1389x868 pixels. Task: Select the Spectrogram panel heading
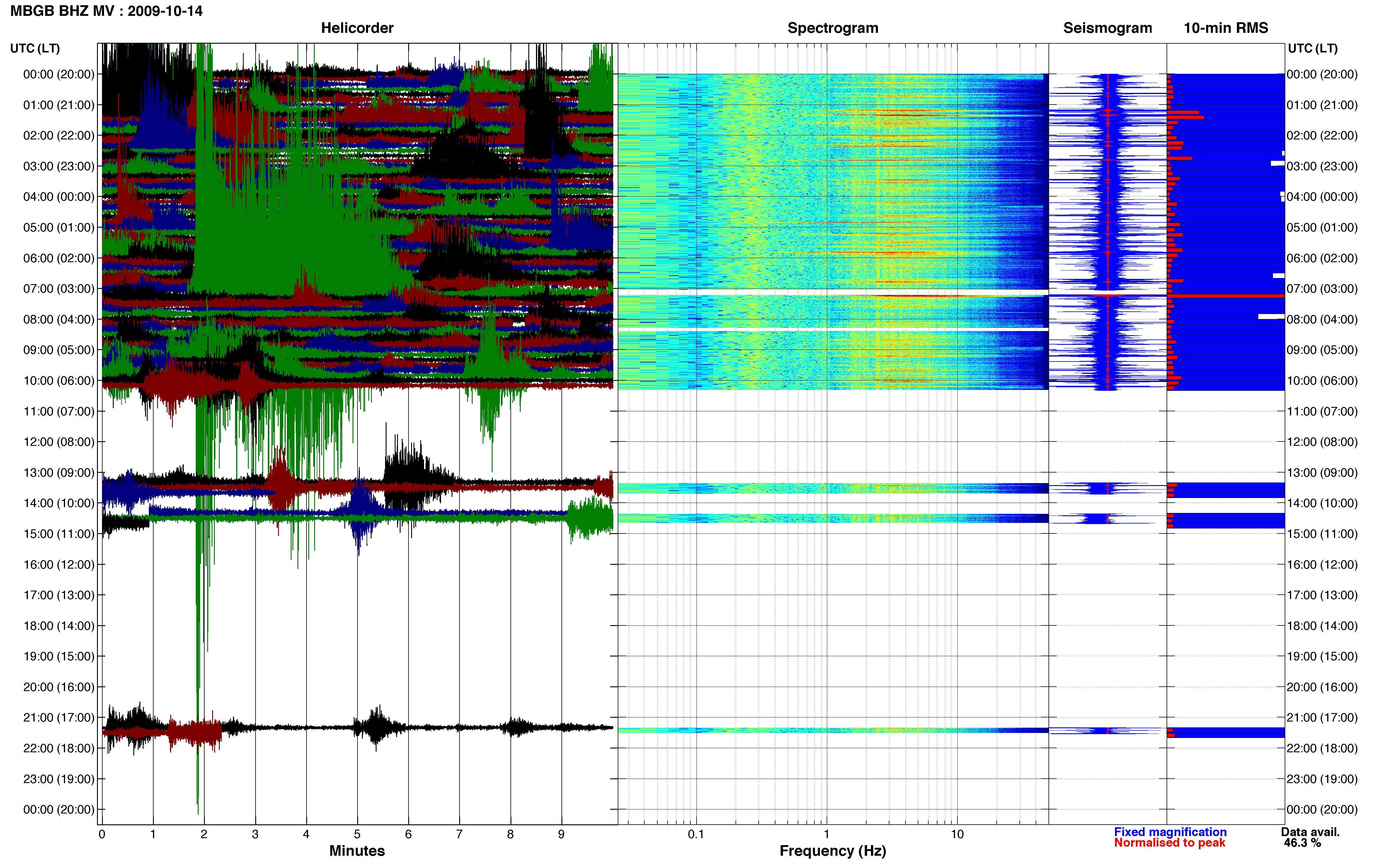(833, 28)
